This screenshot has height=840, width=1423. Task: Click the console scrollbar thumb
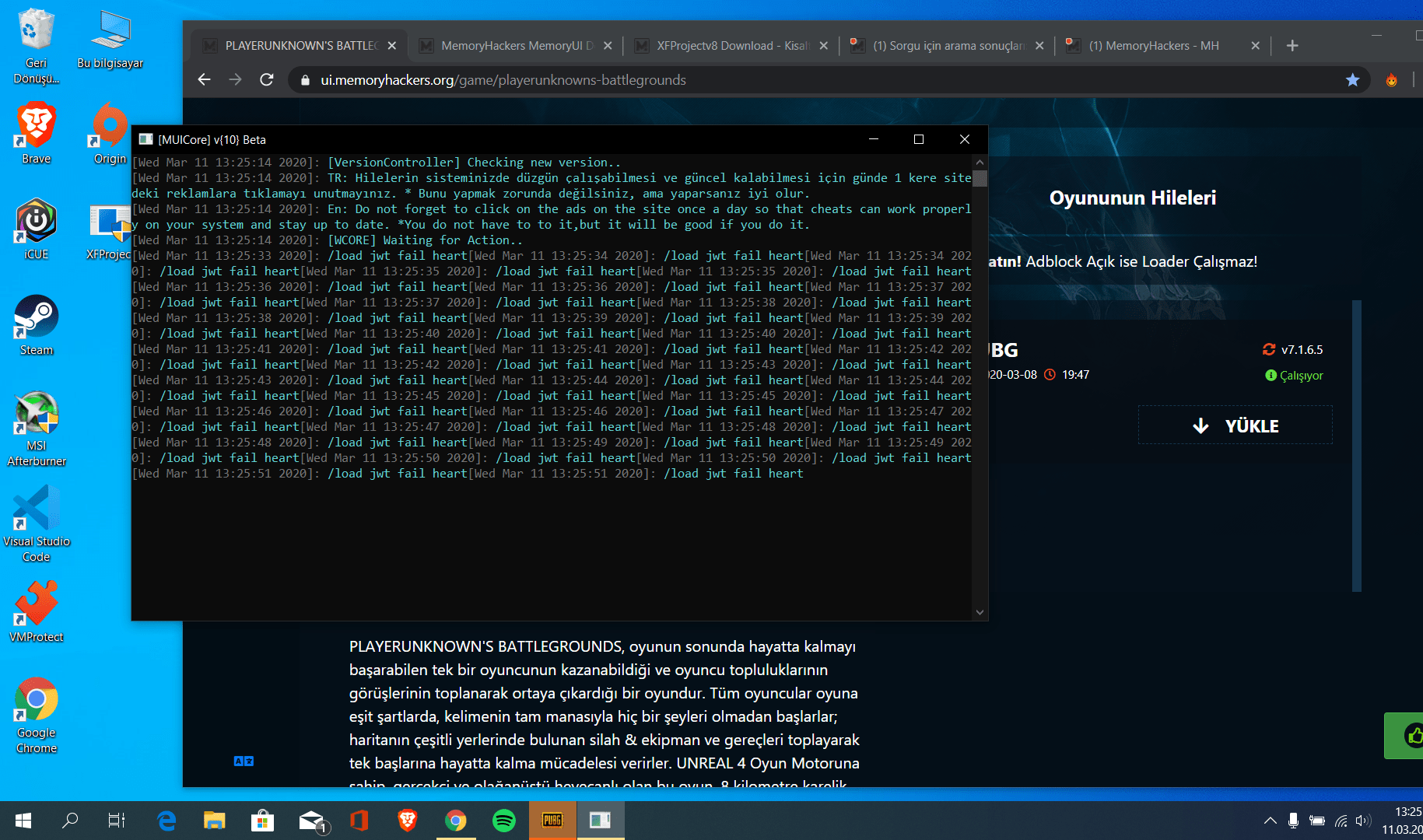pos(980,179)
